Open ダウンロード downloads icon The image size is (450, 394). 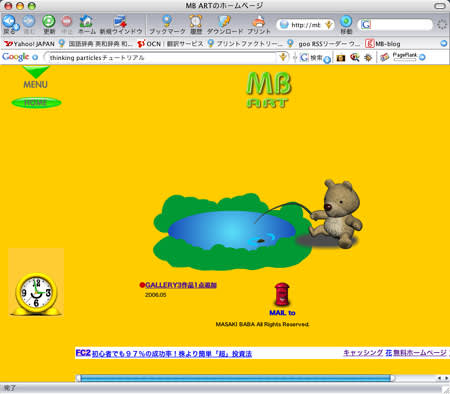224,24
